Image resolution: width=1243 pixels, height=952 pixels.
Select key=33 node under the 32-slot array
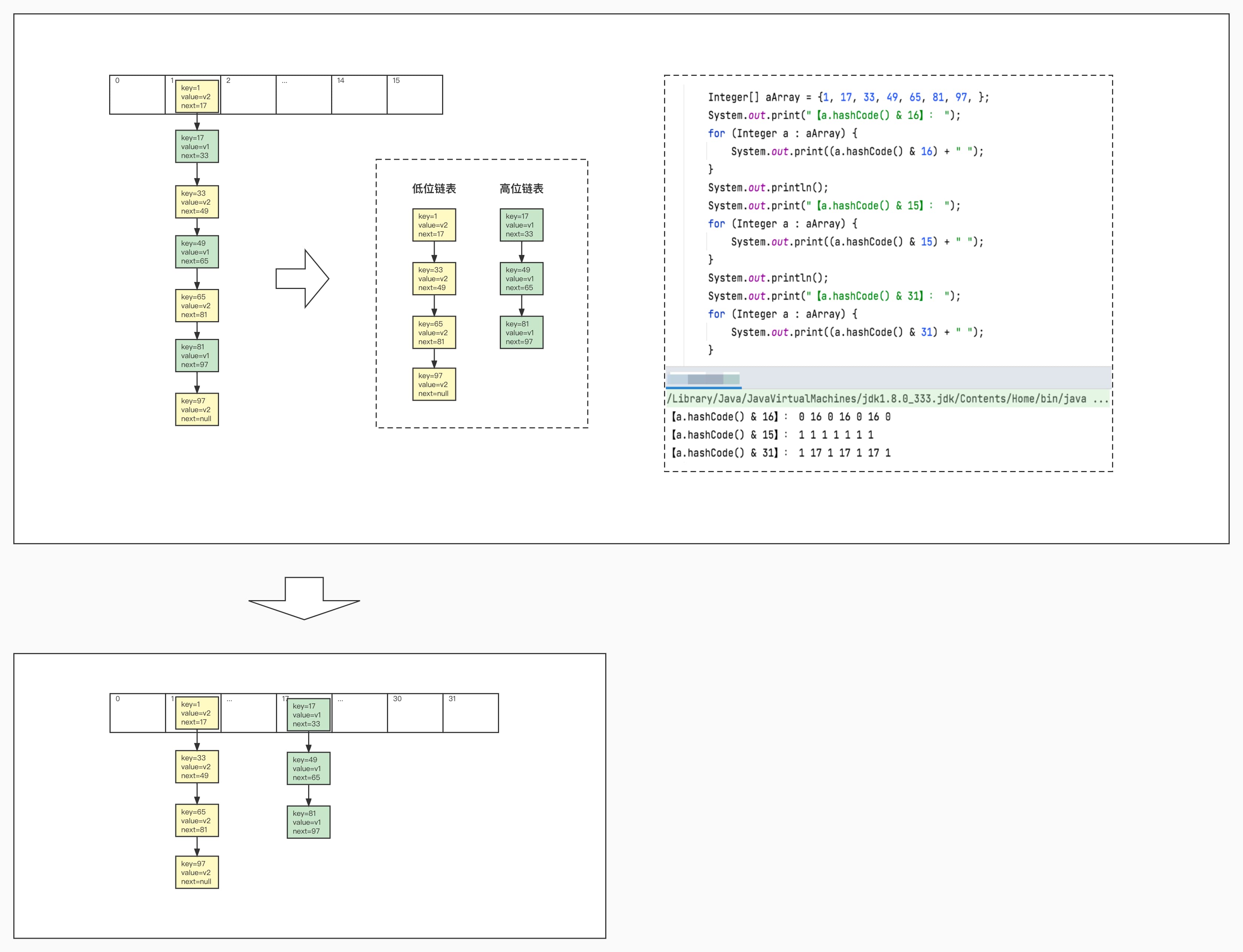pos(196,767)
